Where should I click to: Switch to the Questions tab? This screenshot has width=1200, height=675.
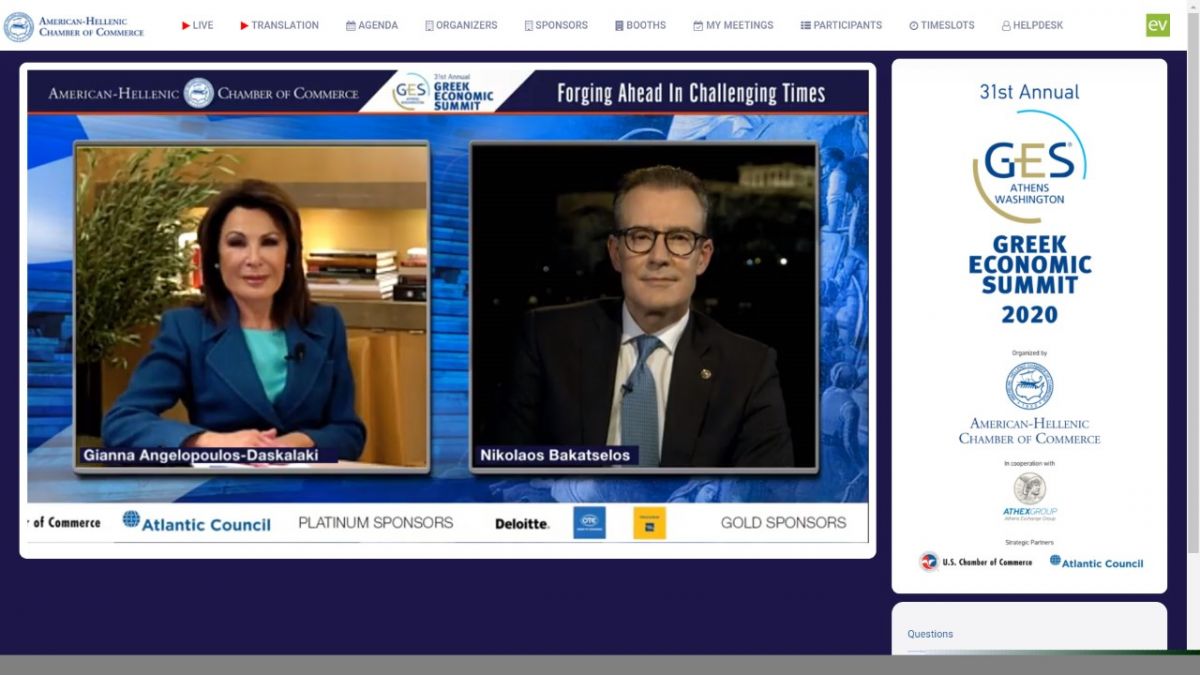(x=930, y=634)
